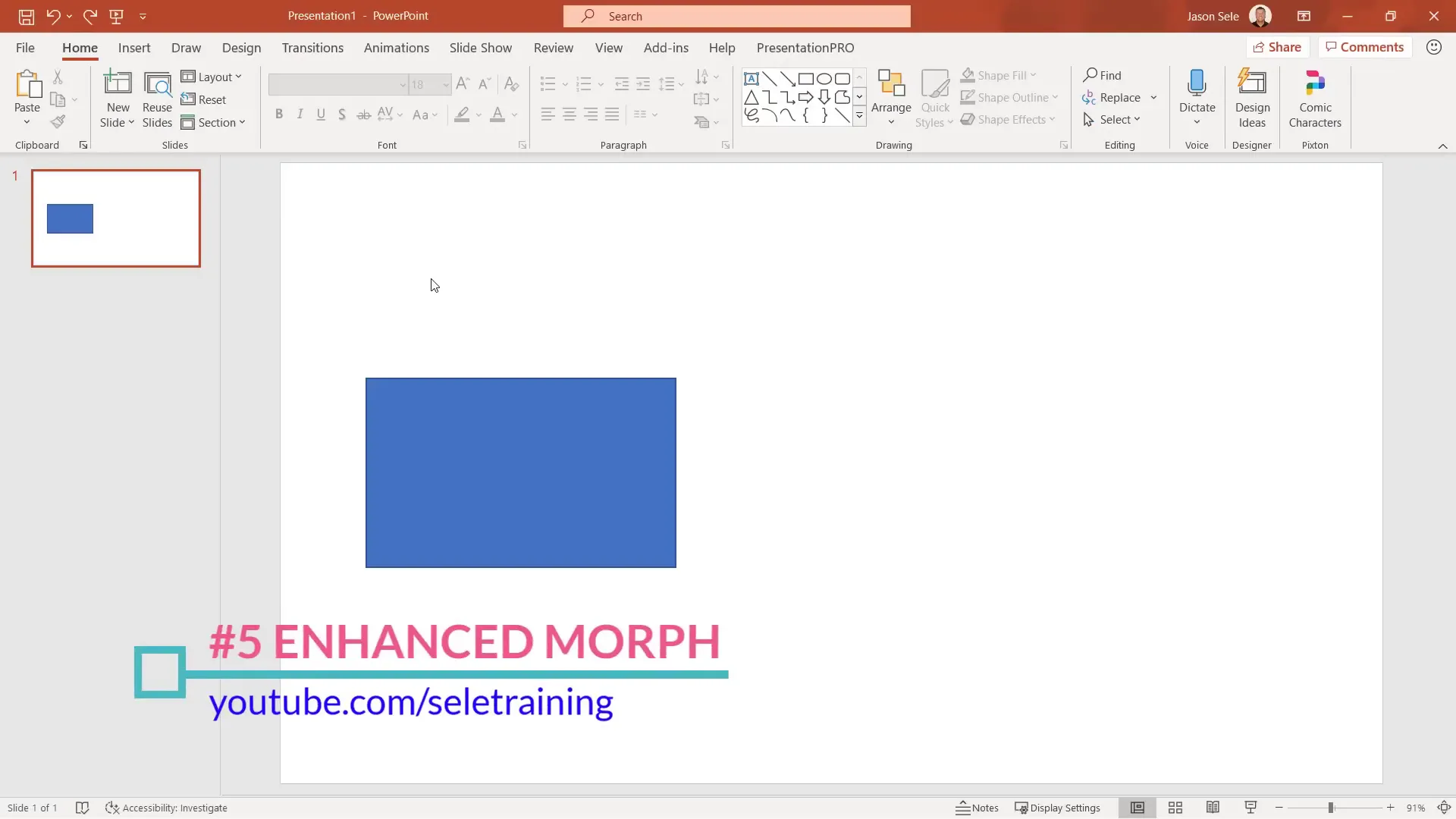1456x819 pixels.
Task: Open Design Ideas panel
Action: (1251, 97)
